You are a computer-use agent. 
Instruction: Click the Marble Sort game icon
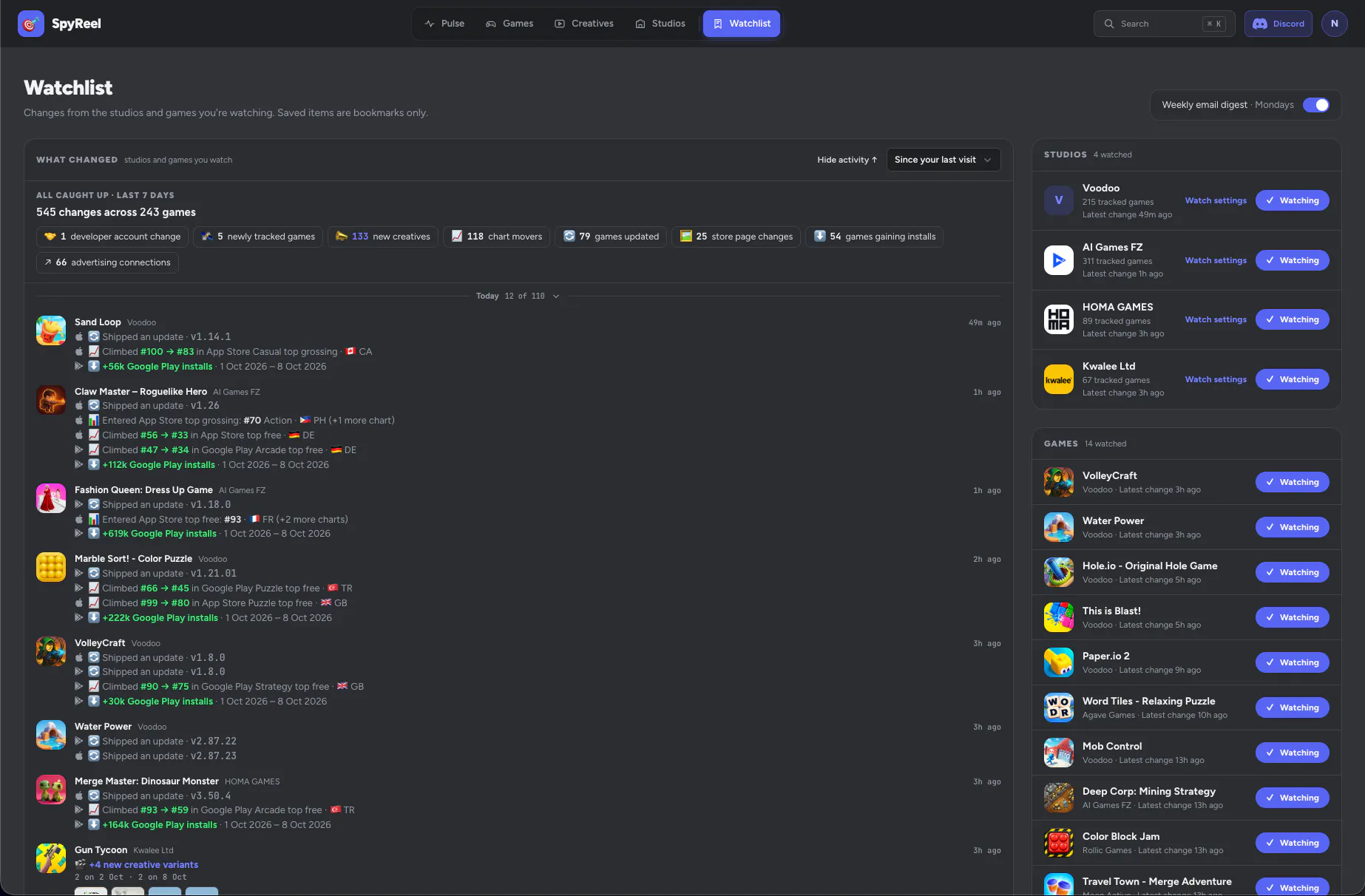tap(51, 566)
